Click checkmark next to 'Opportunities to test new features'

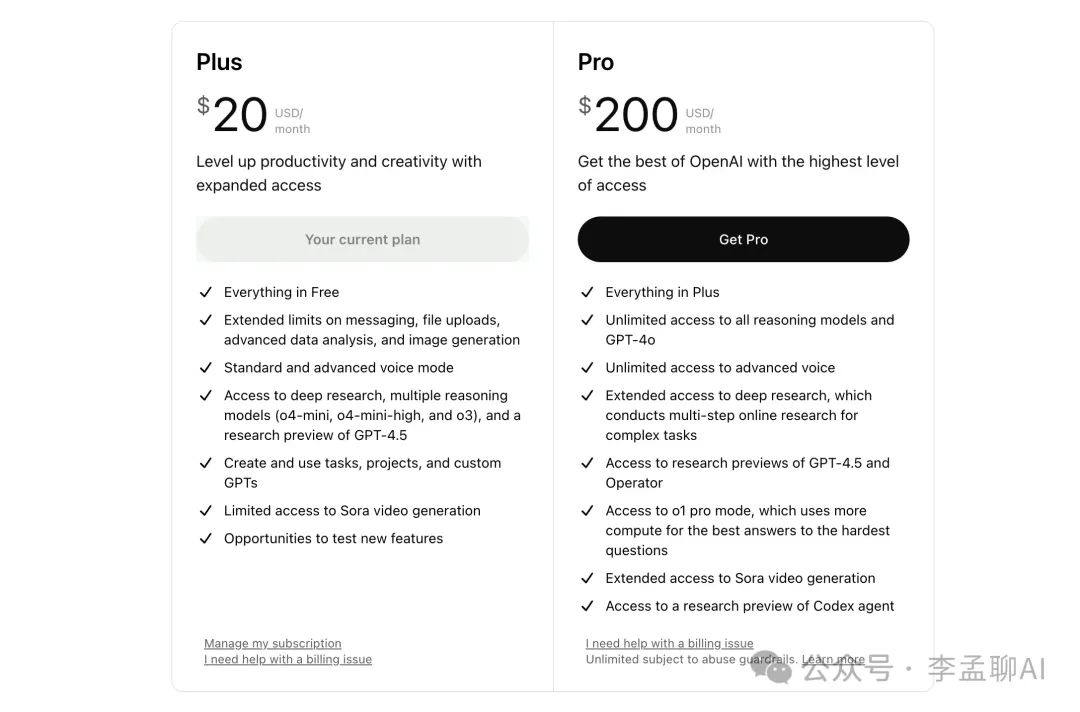point(206,539)
